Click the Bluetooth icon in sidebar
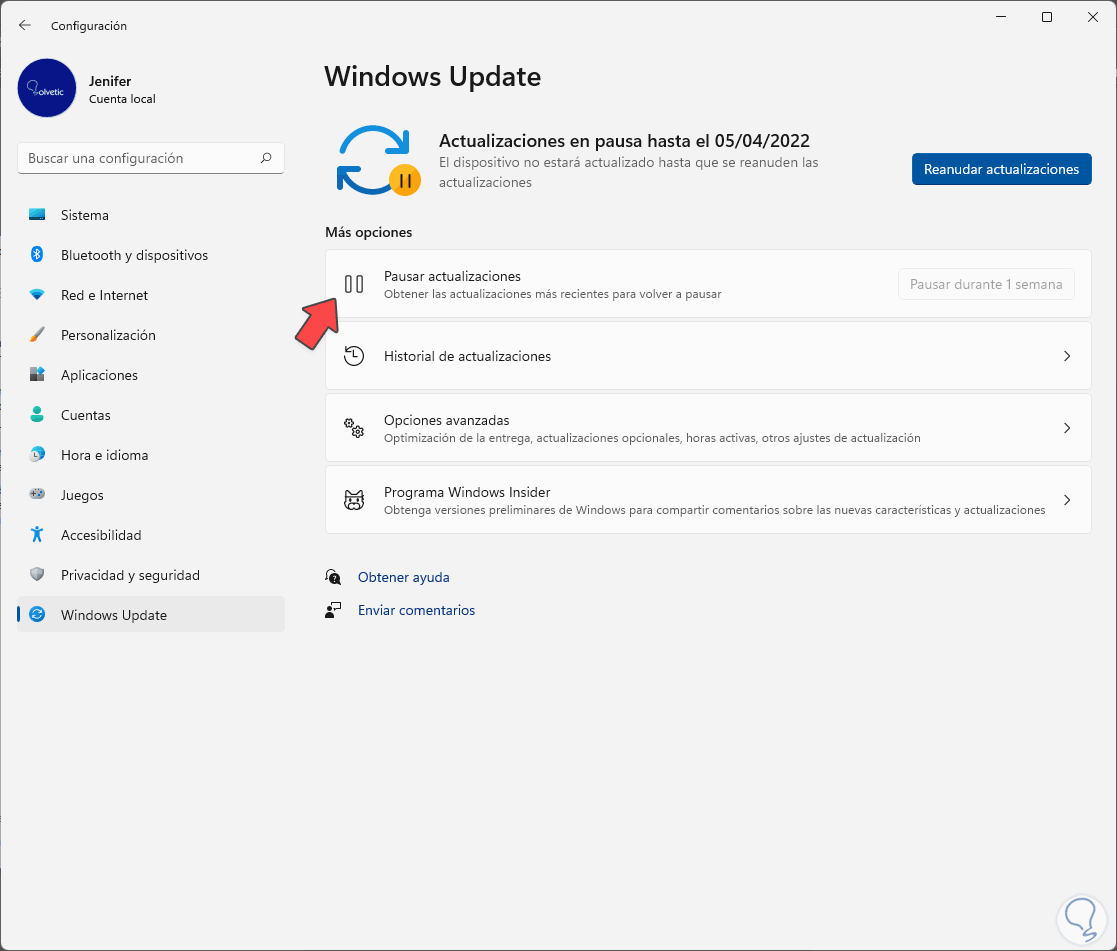The height and width of the screenshot is (951, 1117). tap(37, 255)
